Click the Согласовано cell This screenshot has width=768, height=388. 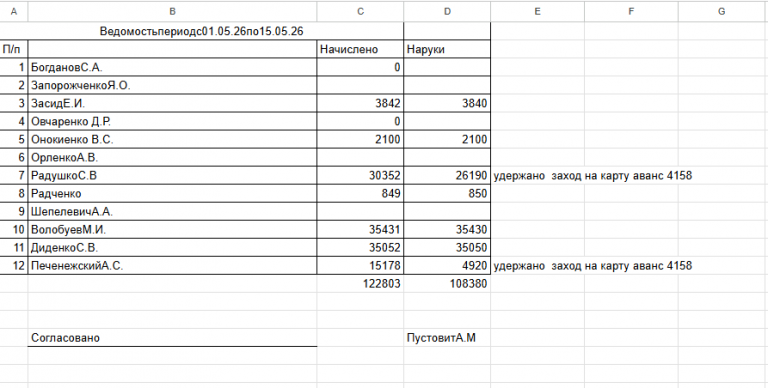(x=172, y=338)
